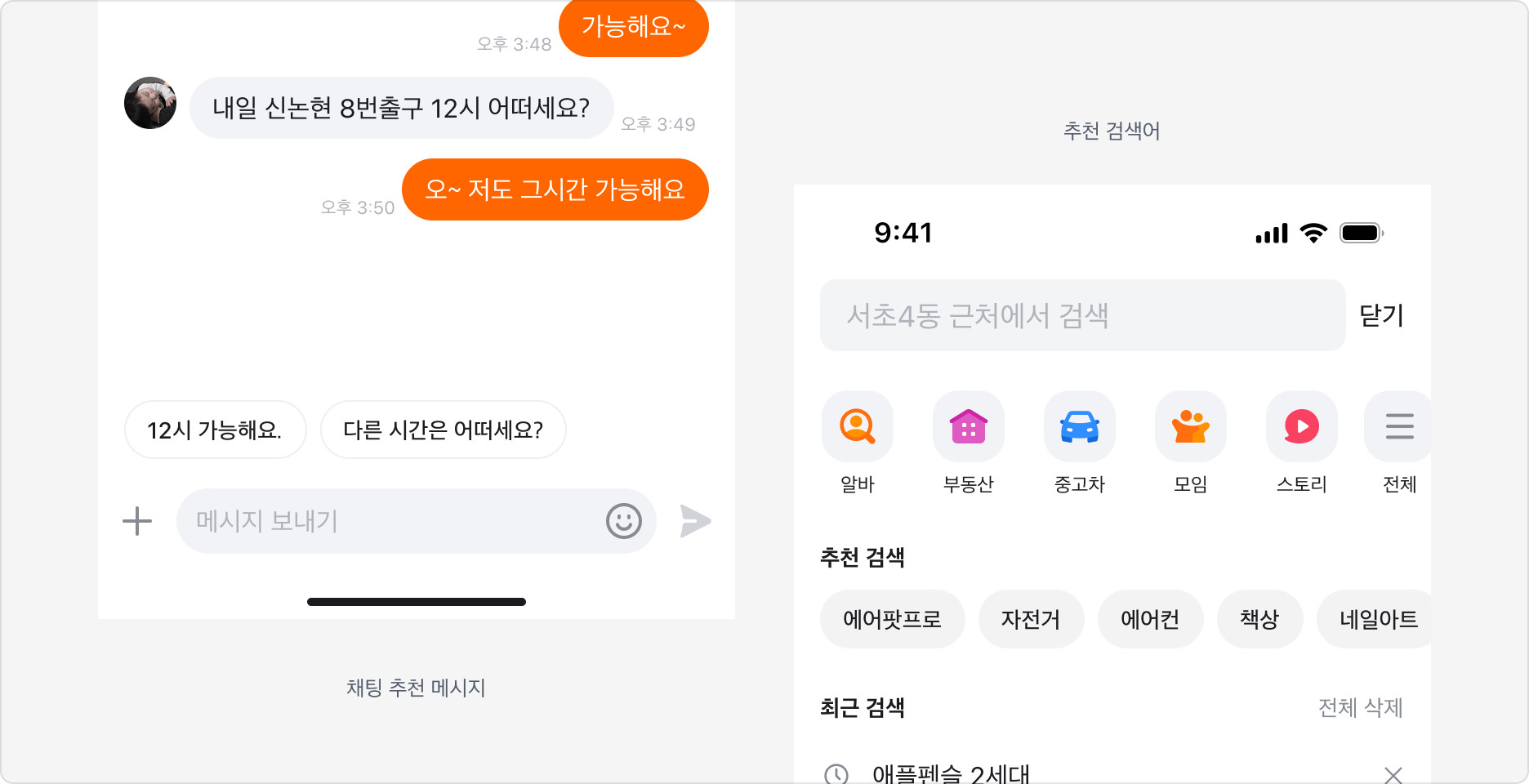Send the message using the send arrow icon
This screenshot has height=784, width=1529.
pos(696,520)
